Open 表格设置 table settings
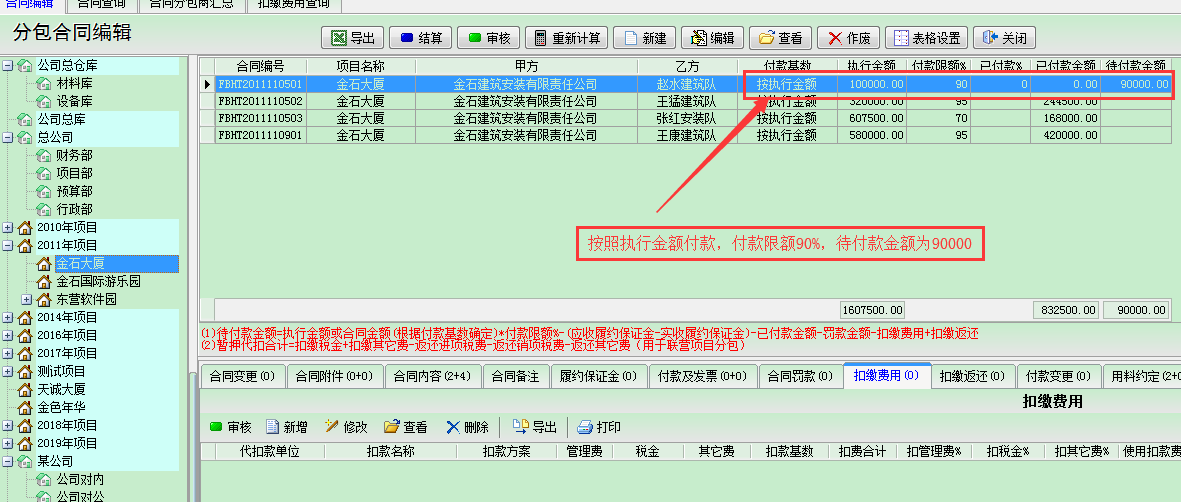 click(927, 38)
